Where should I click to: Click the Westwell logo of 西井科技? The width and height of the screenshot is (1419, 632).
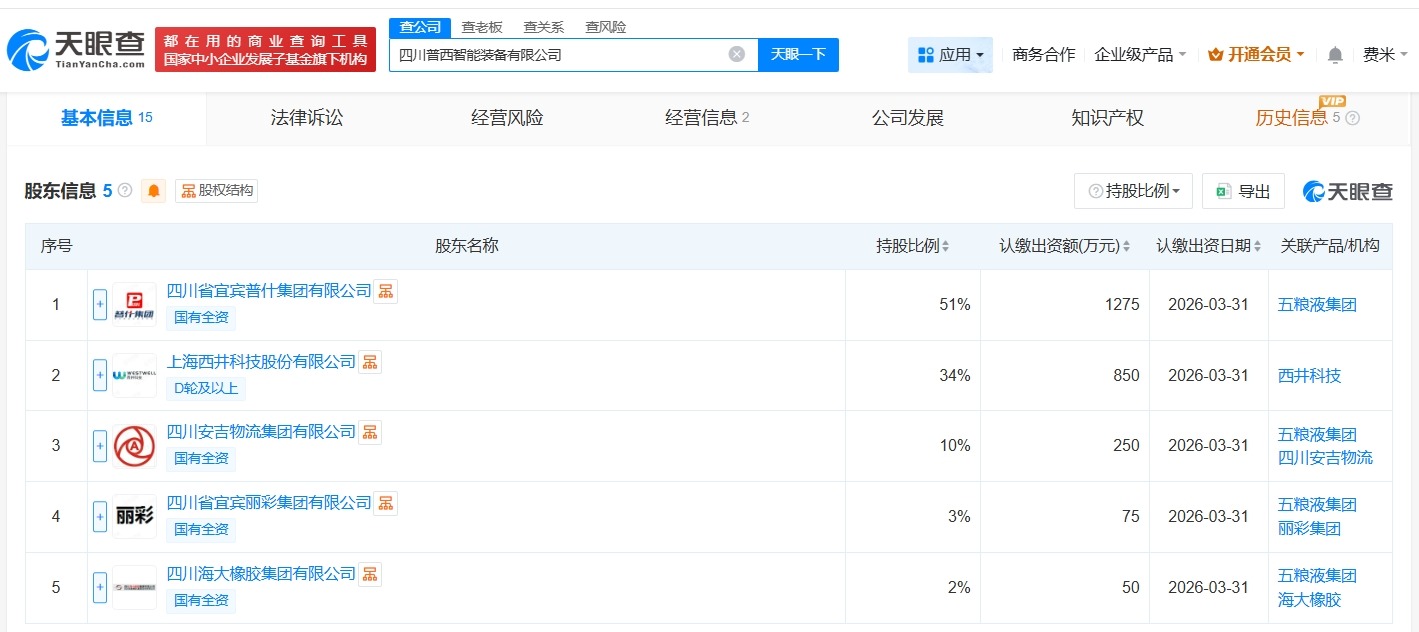pyautogui.click(x=134, y=374)
